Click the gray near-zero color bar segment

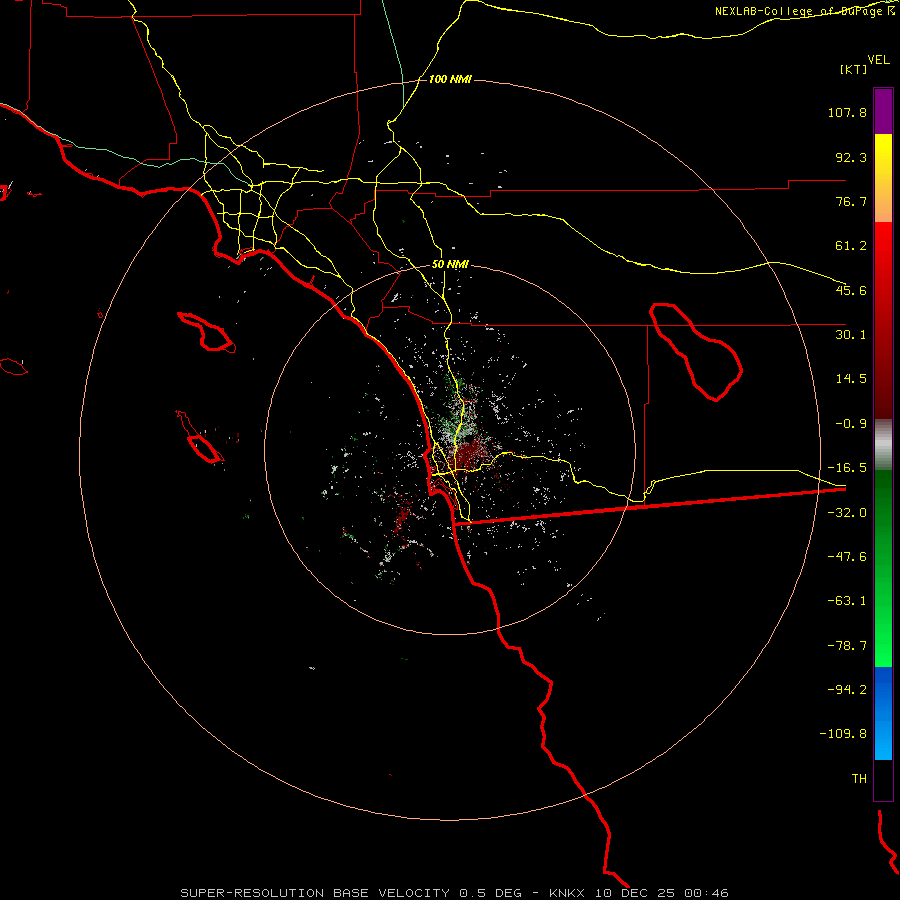point(883,444)
